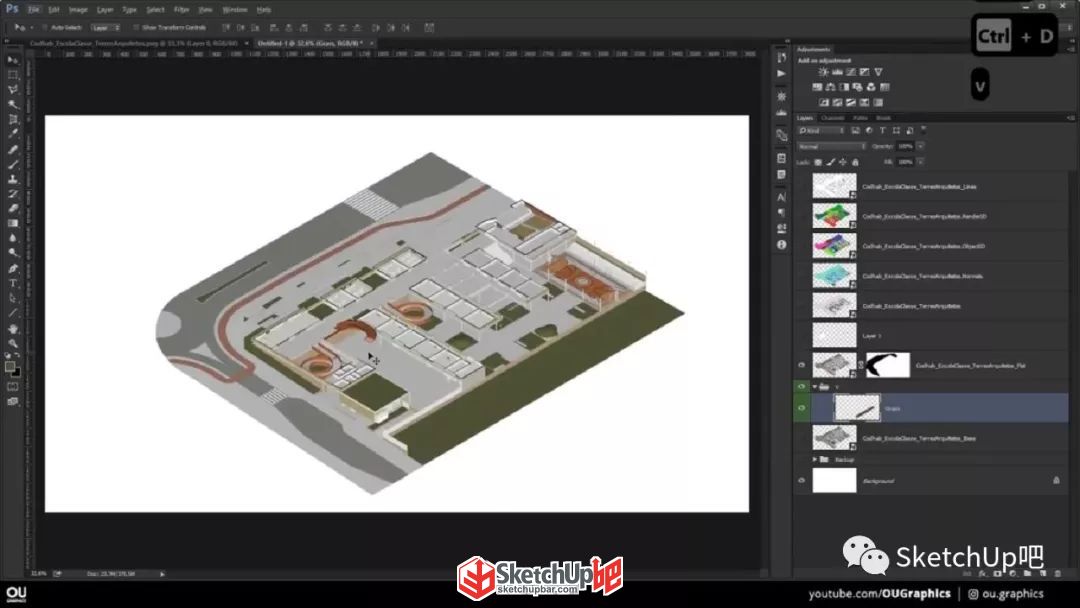Select the Rectangular Marquee tool

point(13,74)
